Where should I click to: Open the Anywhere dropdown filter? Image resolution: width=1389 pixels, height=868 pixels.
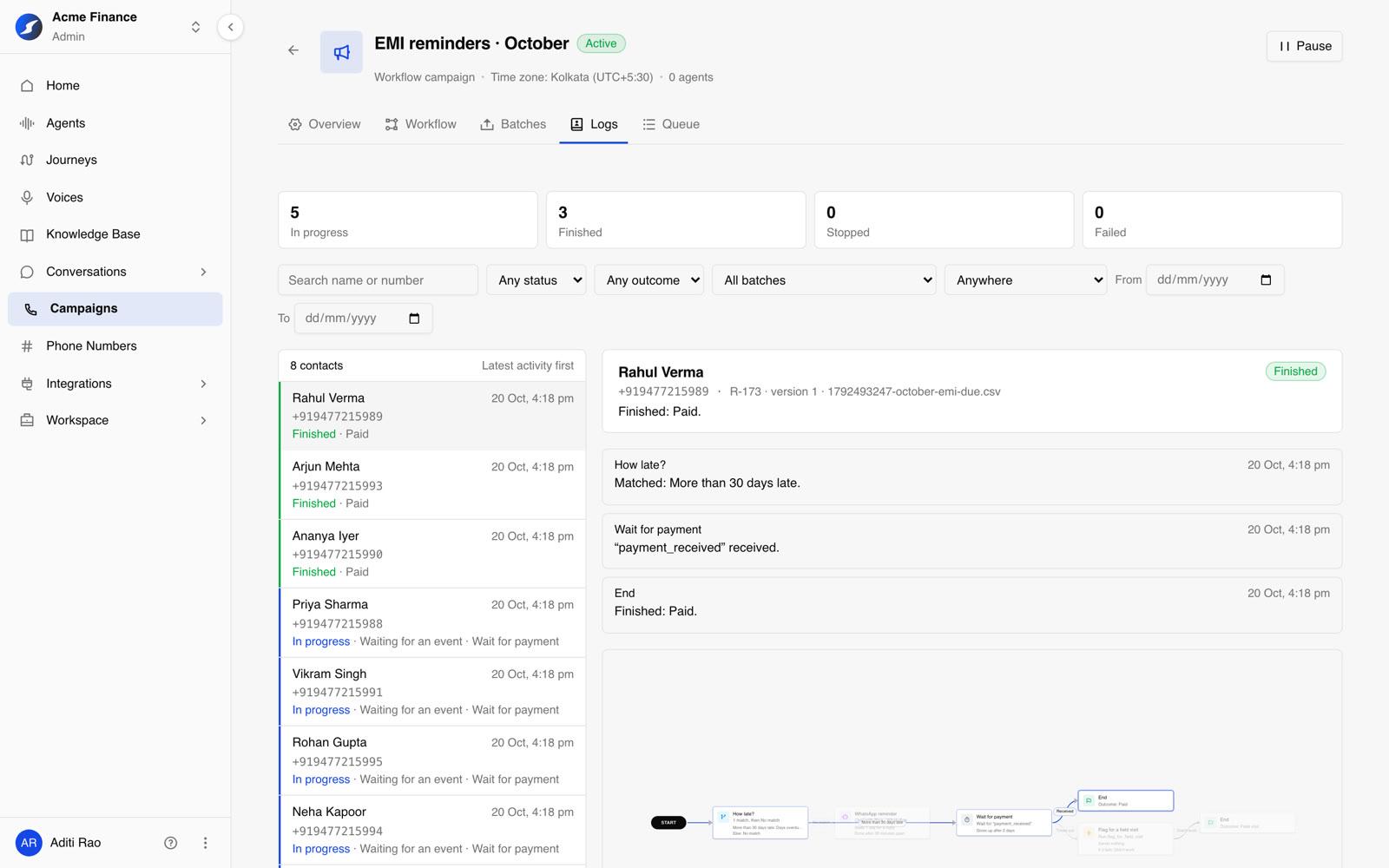pyautogui.click(x=1025, y=279)
